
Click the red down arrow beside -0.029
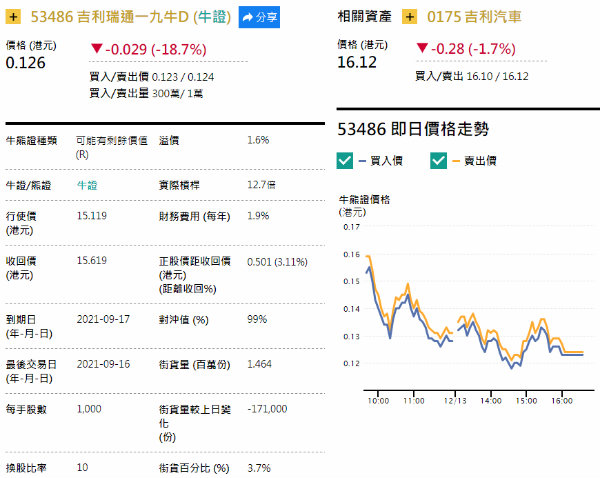96,49
